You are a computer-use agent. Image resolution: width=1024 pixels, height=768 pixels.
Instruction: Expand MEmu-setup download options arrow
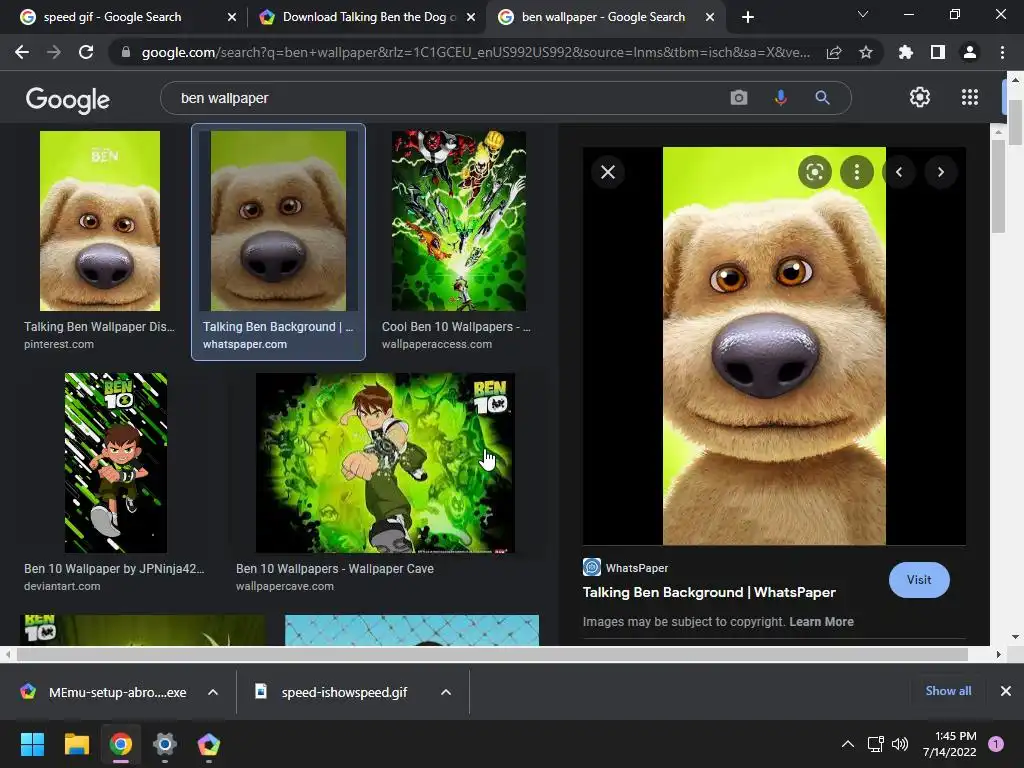213,692
